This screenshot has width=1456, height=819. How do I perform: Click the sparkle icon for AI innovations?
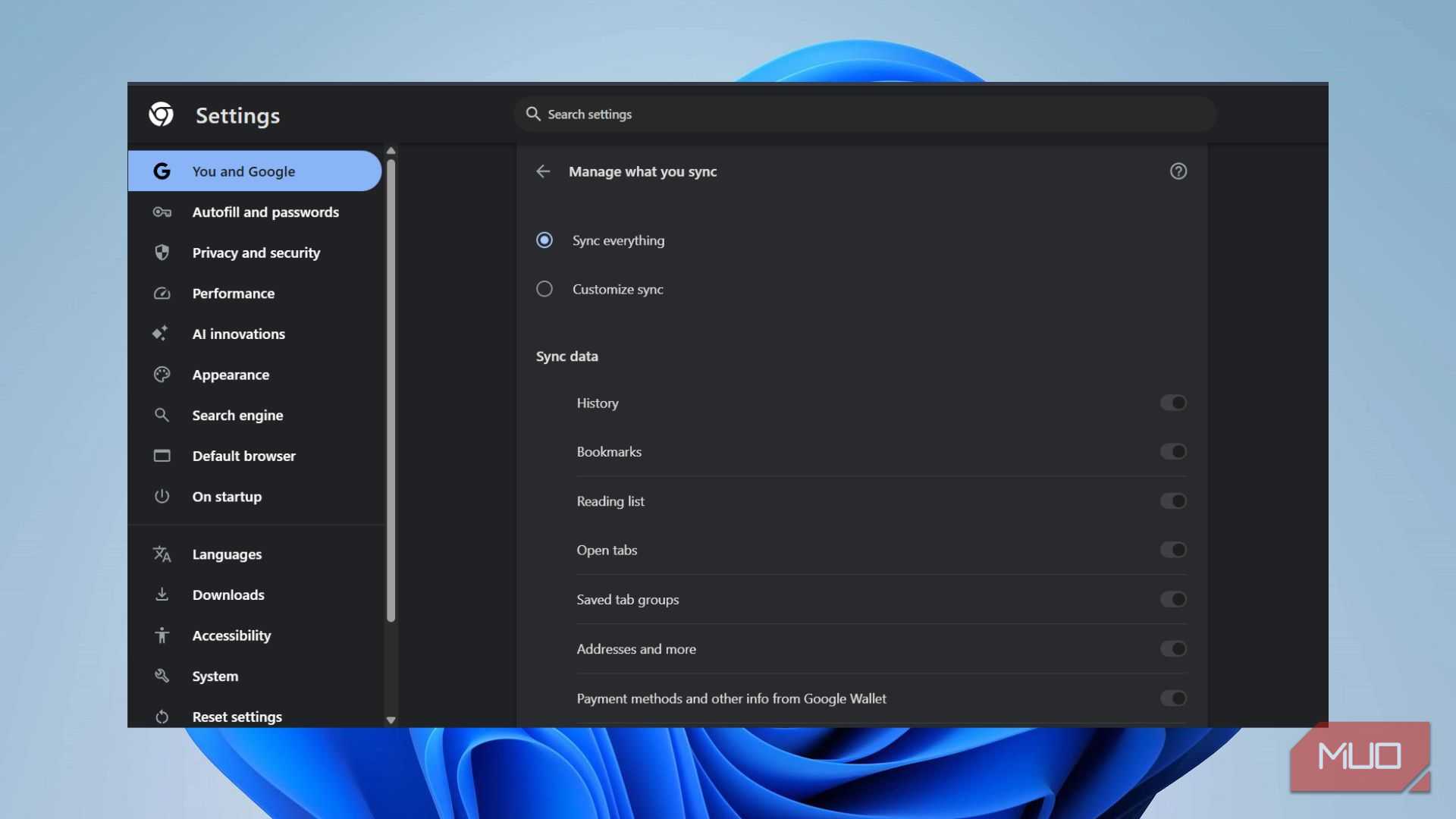[160, 334]
